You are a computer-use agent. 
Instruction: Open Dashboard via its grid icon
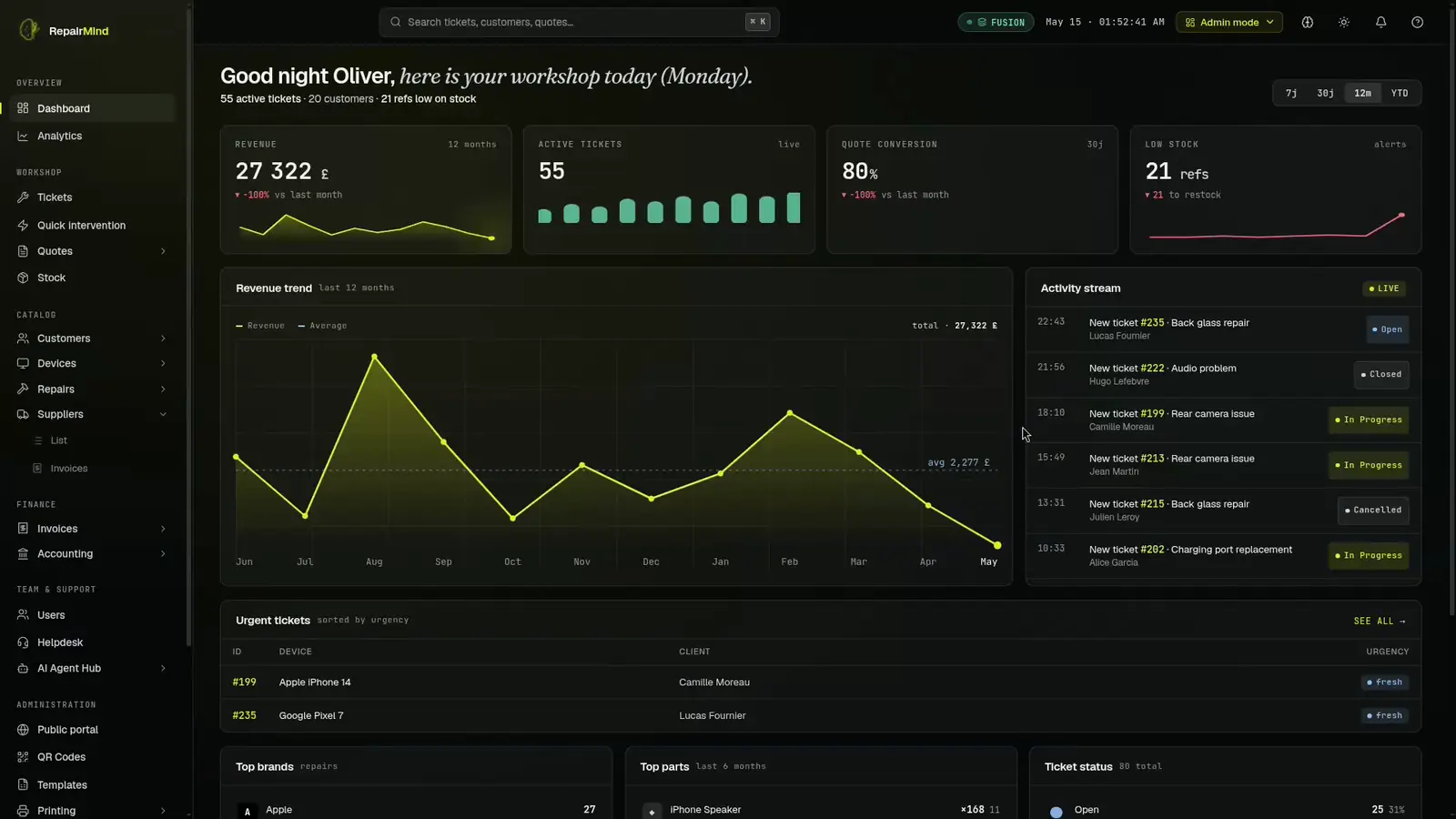click(x=23, y=108)
